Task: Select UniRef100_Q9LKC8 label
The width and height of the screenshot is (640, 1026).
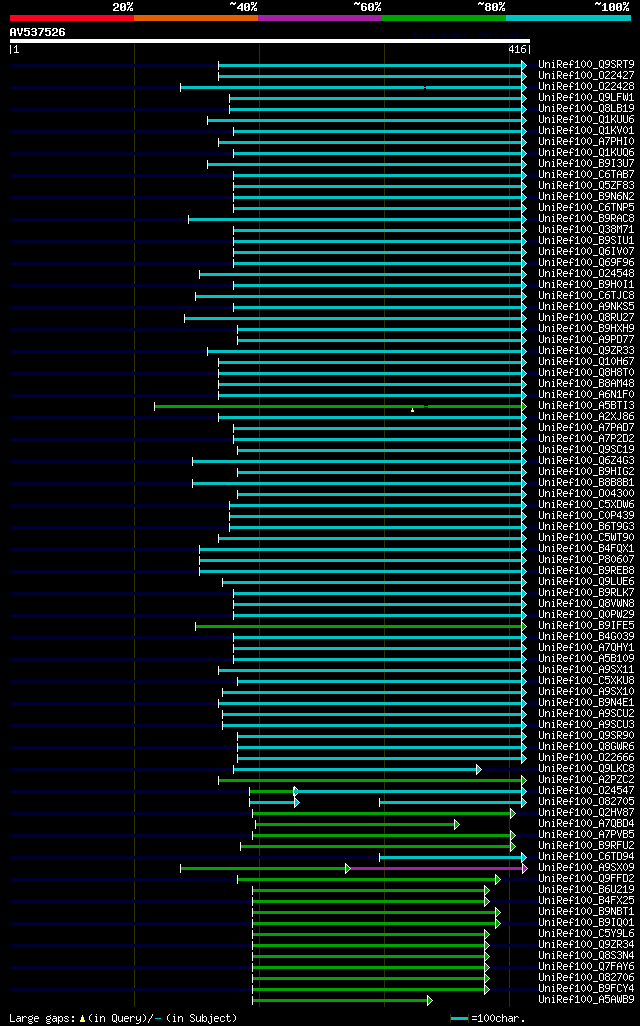Action: point(586,769)
